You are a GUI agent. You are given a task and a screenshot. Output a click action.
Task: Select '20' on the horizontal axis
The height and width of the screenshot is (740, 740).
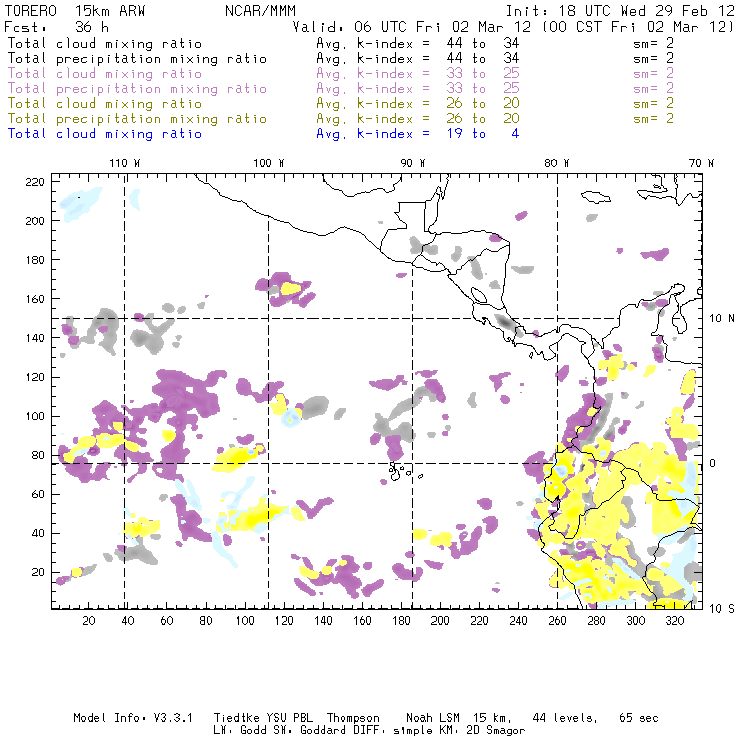(x=89, y=621)
